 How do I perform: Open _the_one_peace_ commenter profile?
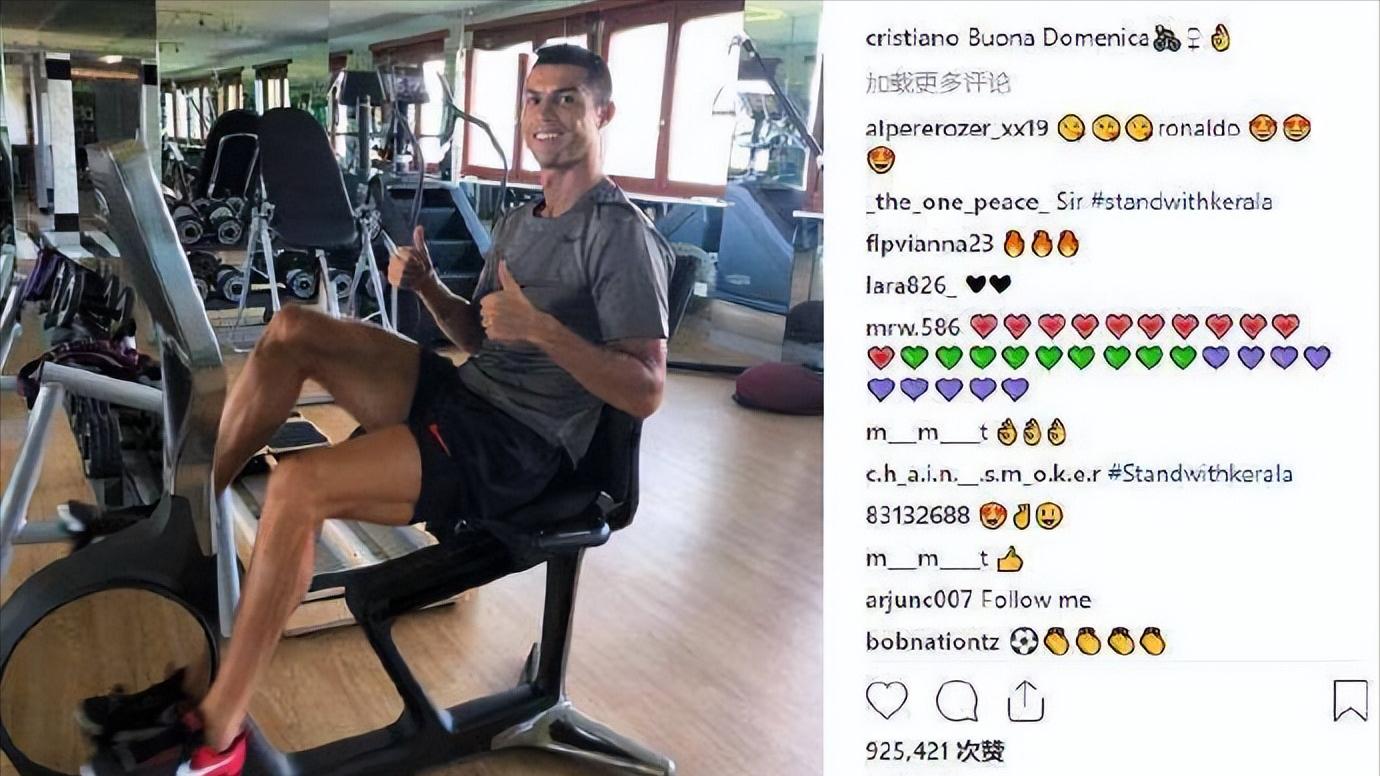click(958, 202)
